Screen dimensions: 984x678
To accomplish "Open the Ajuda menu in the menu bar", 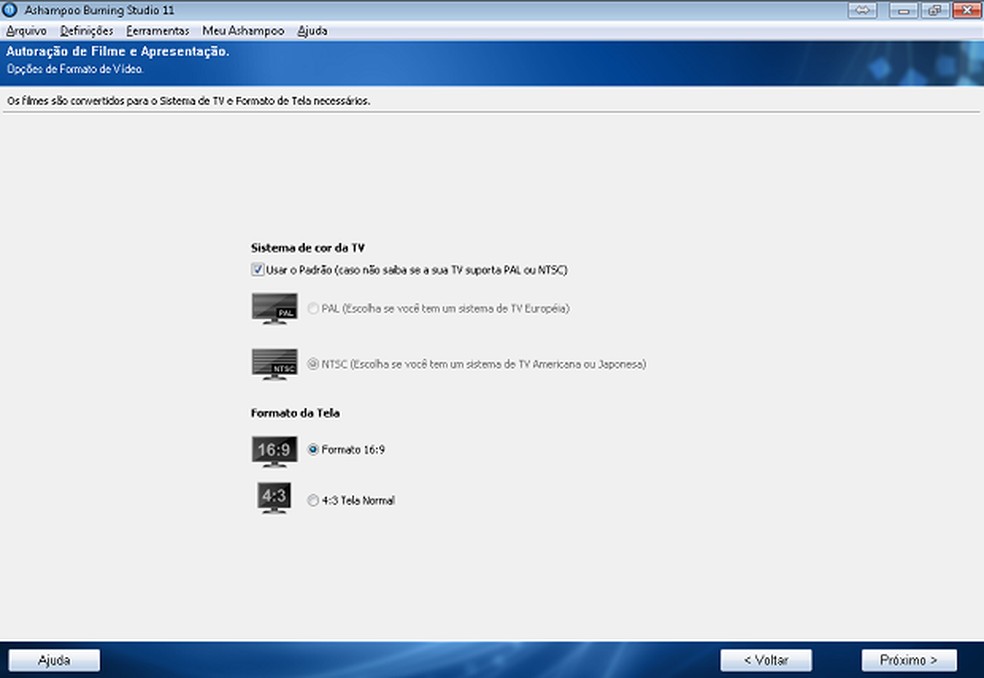I will (312, 31).
